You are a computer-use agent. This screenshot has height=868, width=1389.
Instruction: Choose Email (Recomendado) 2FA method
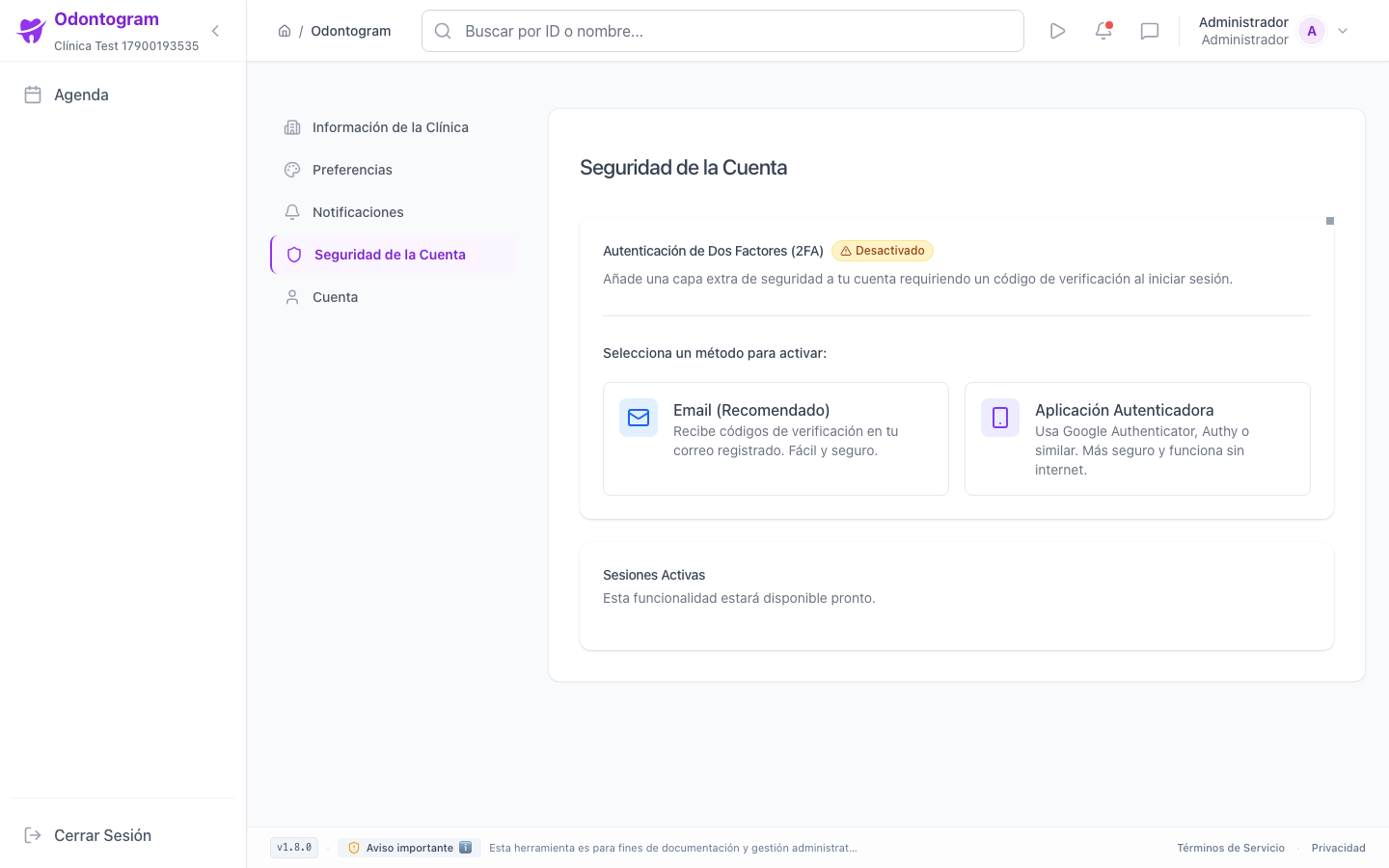pos(776,439)
